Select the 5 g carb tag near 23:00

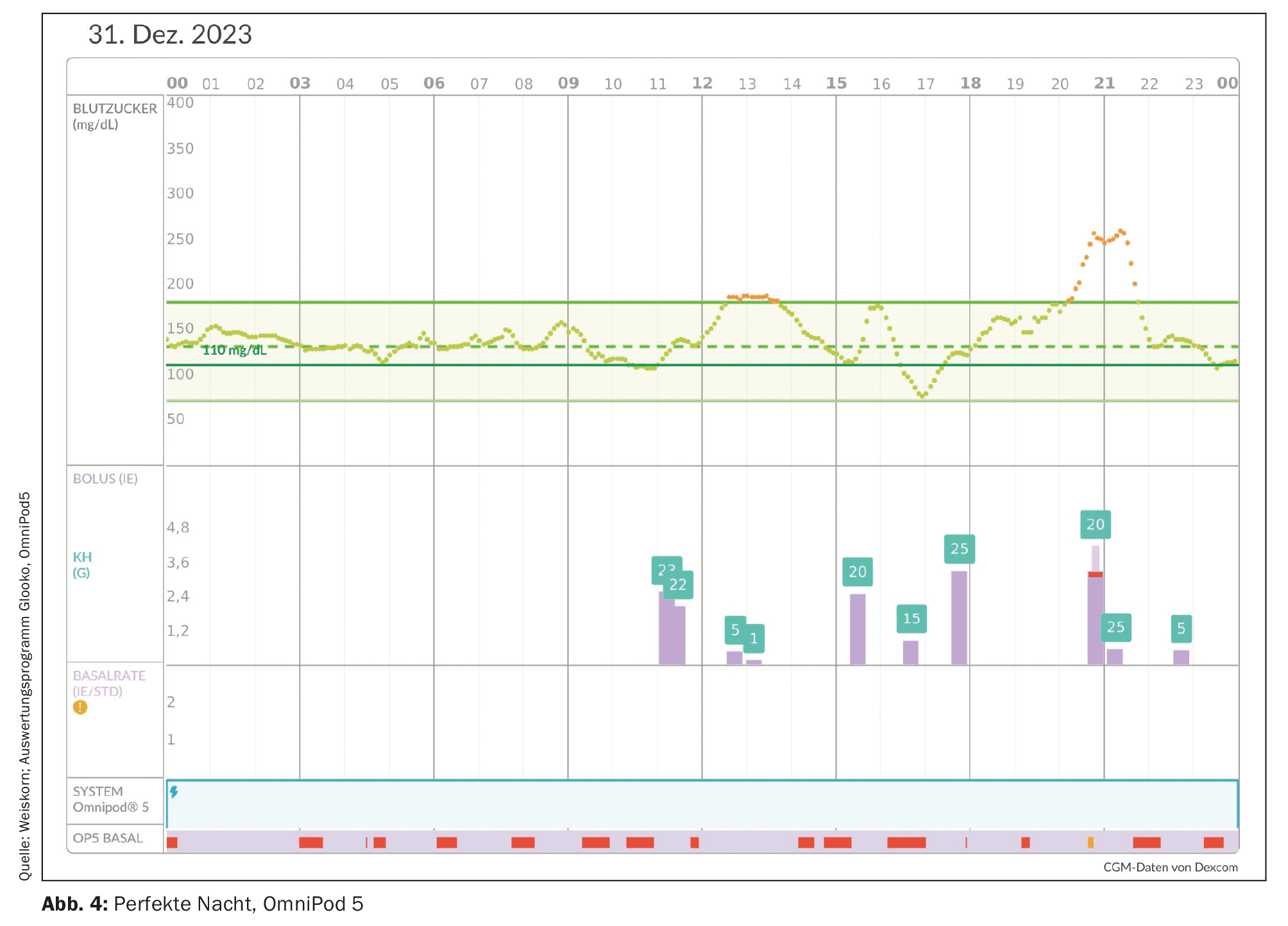(x=1181, y=629)
